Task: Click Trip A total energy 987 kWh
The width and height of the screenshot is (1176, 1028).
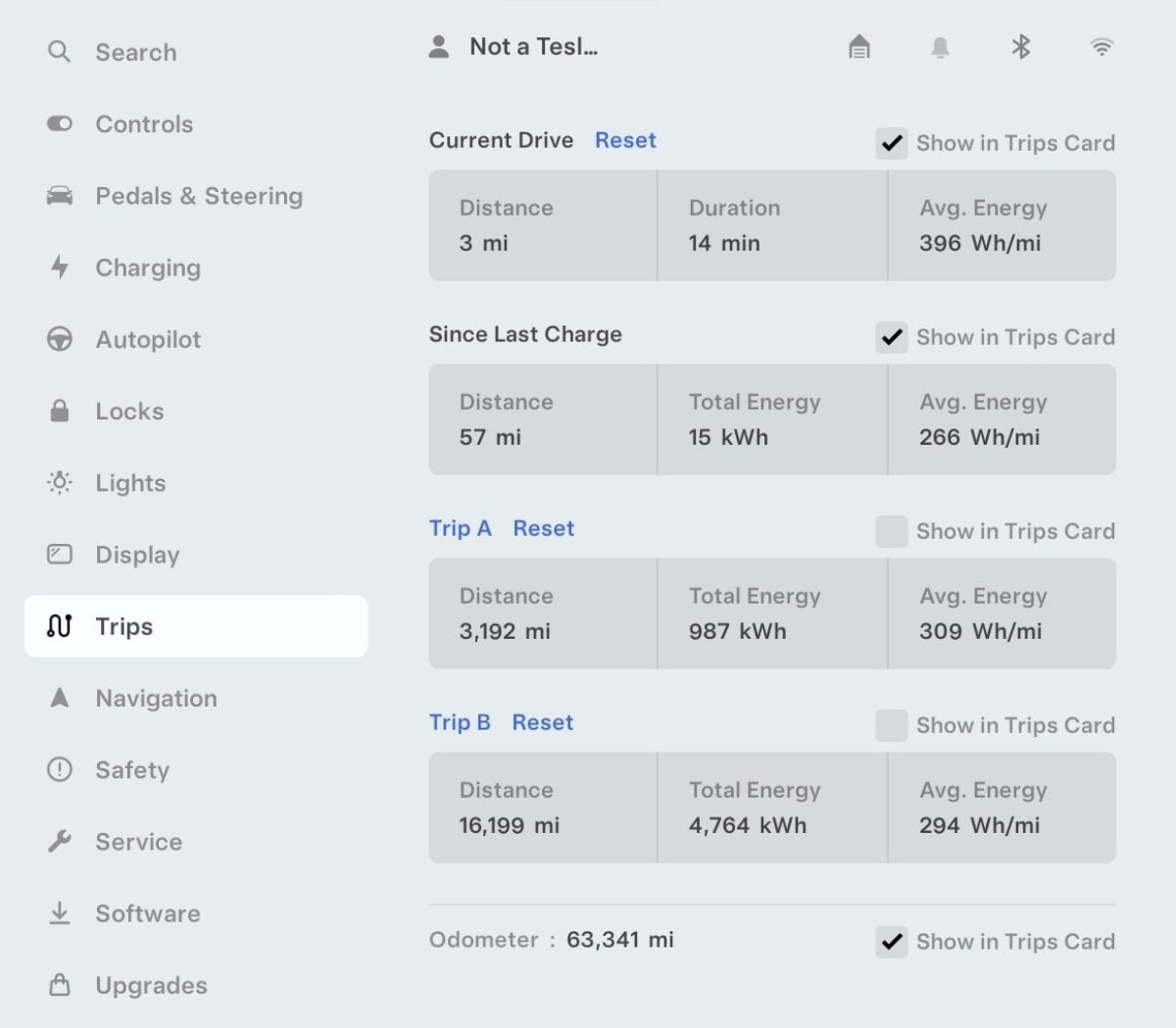Action: [x=737, y=631]
